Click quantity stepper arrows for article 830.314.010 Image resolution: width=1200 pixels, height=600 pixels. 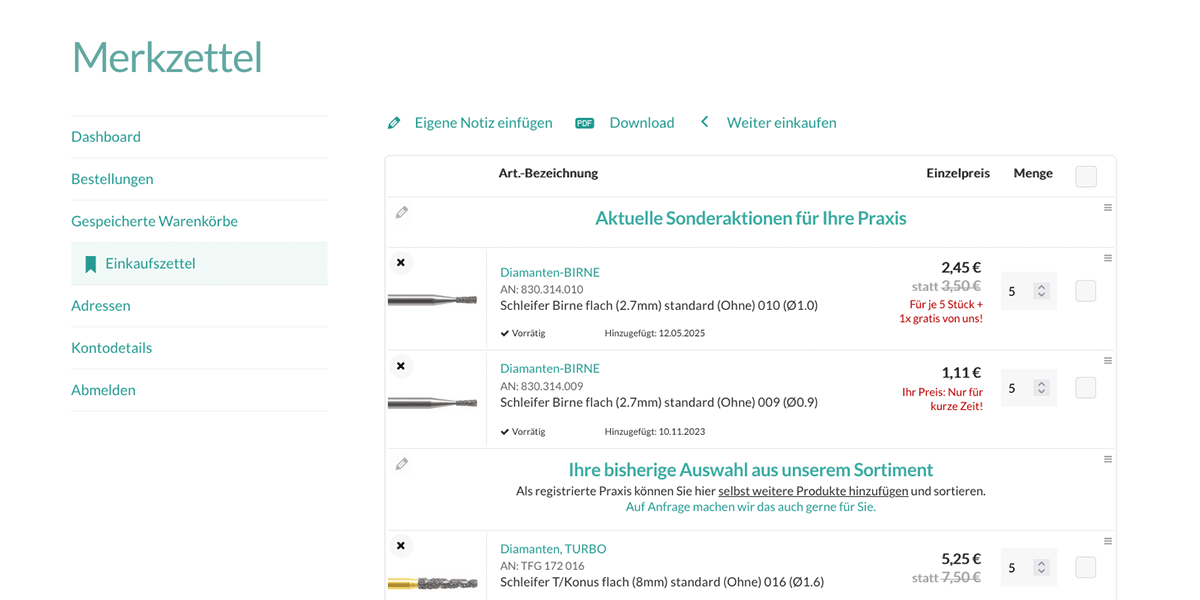[1041, 291]
